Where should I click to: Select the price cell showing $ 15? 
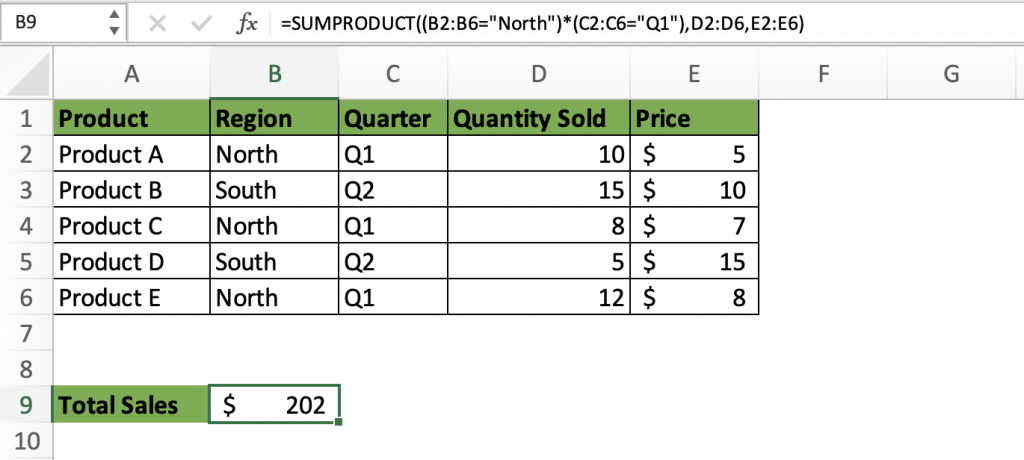pyautogui.click(x=694, y=262)
